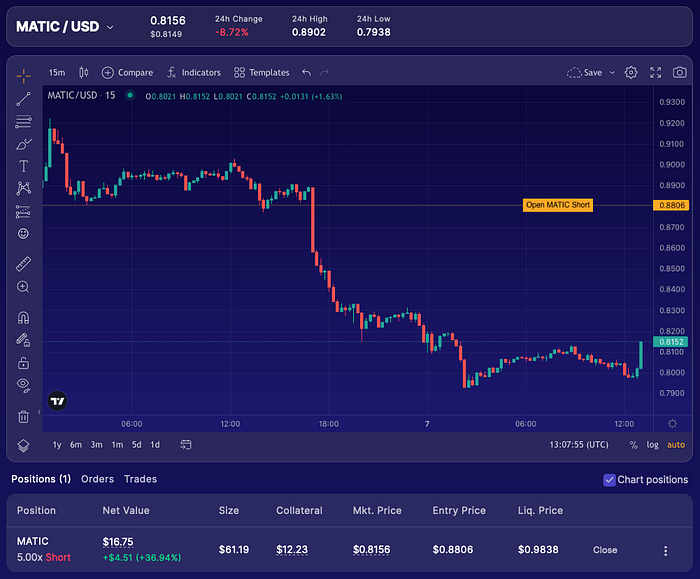Click the -8.72% 24h change value
700x579 pixels.
point(231,33)
